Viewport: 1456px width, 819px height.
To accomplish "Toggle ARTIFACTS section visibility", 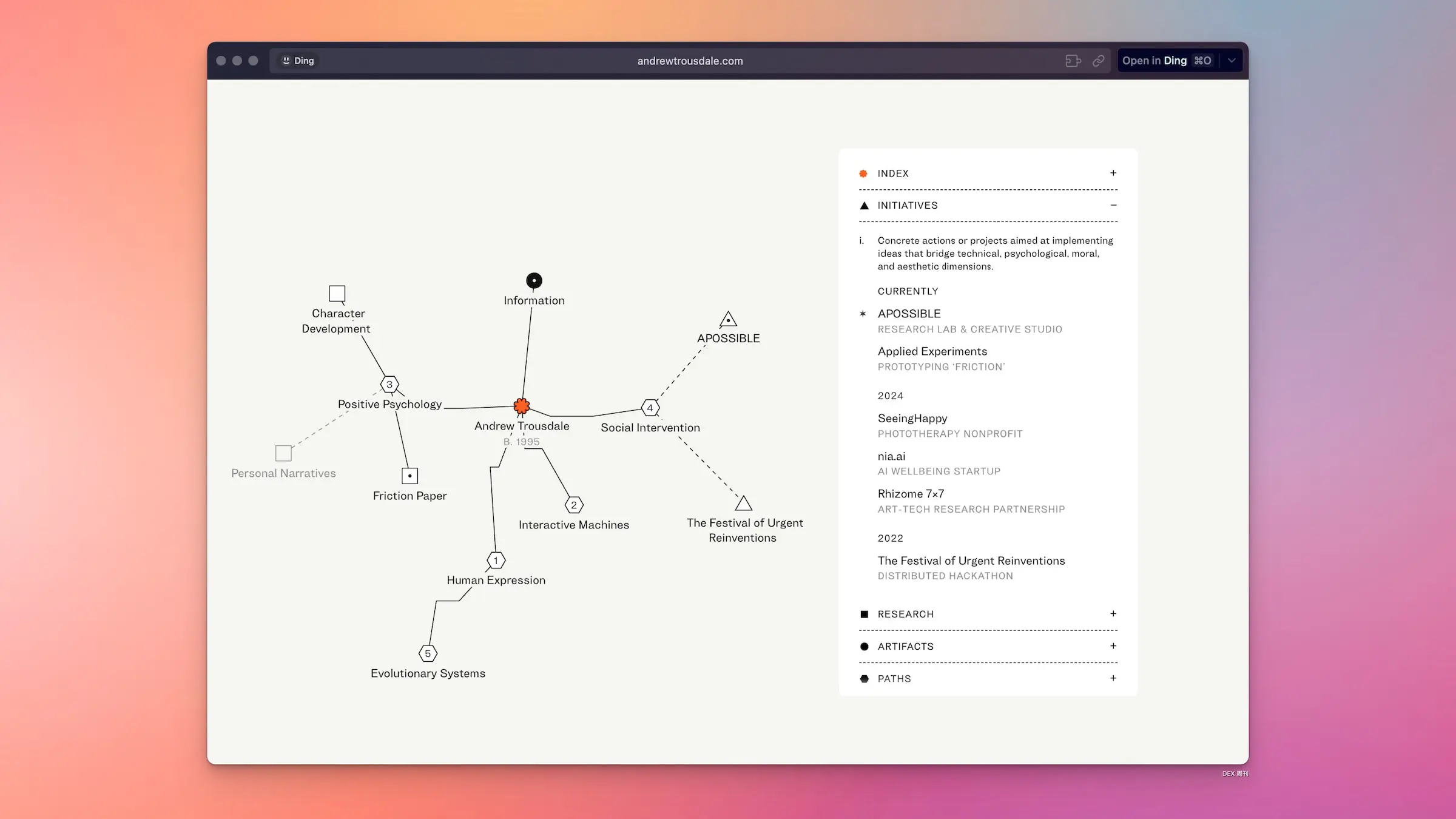I will 1113,646.
